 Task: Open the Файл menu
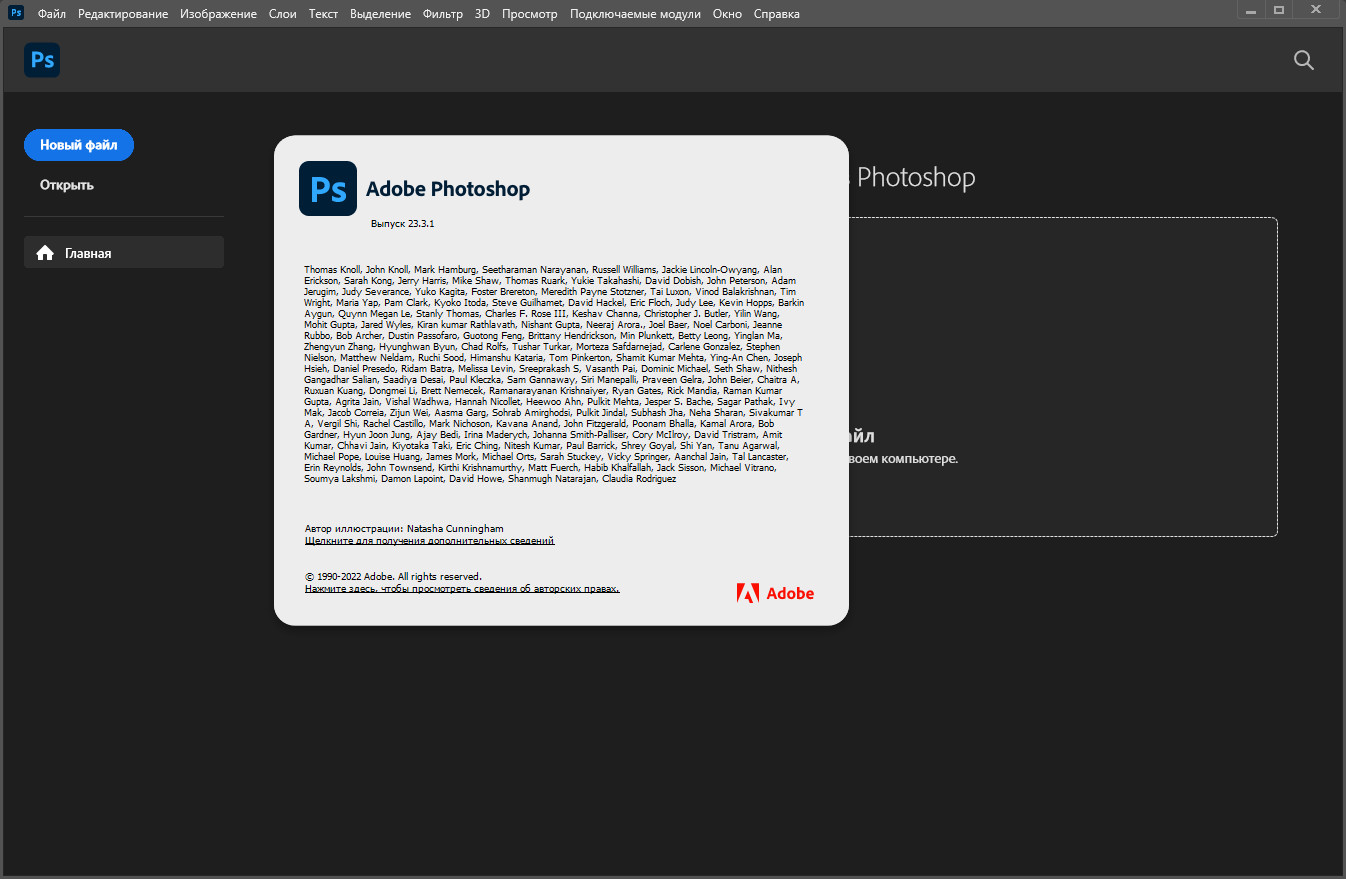pyautogui.click(x=52, y=14)
